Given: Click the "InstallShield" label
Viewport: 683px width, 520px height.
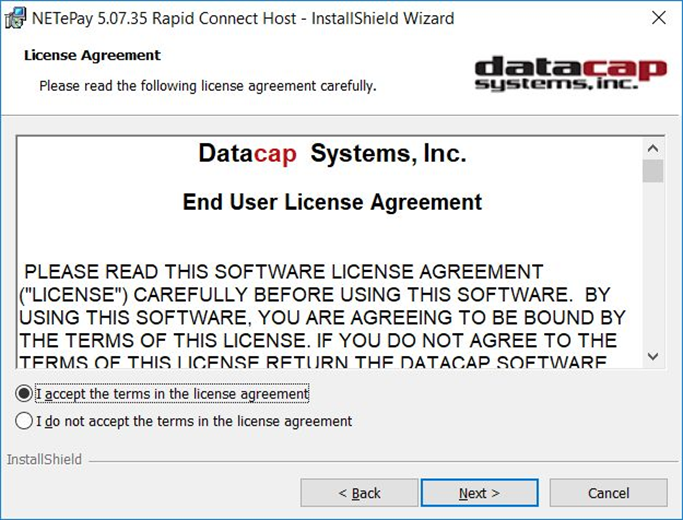Looking at the screenshot, I should point(44,459).
